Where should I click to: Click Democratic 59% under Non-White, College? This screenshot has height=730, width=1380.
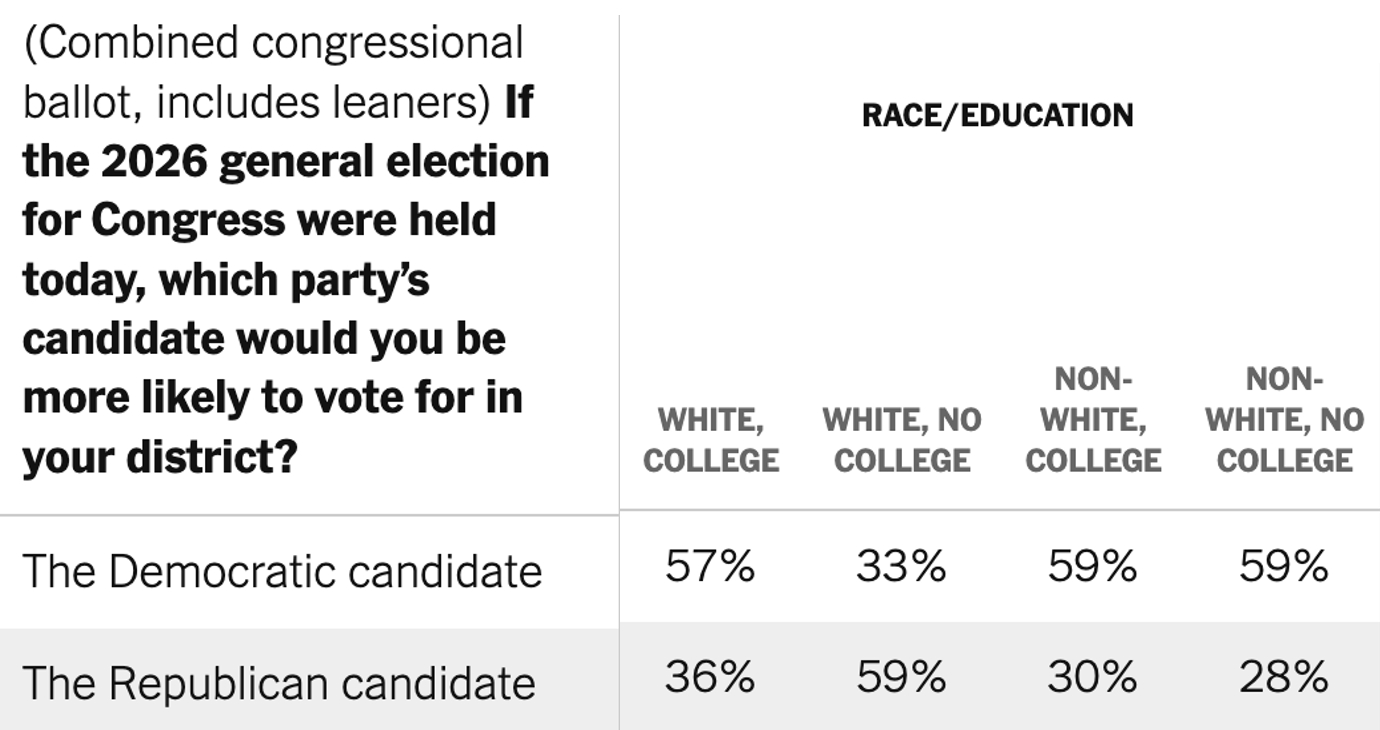[1093, 568]
